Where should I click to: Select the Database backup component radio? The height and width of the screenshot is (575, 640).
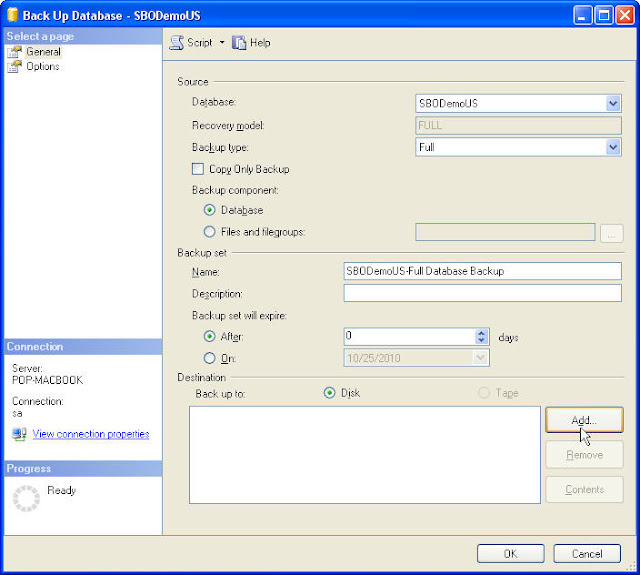click(x=209, y=210)
